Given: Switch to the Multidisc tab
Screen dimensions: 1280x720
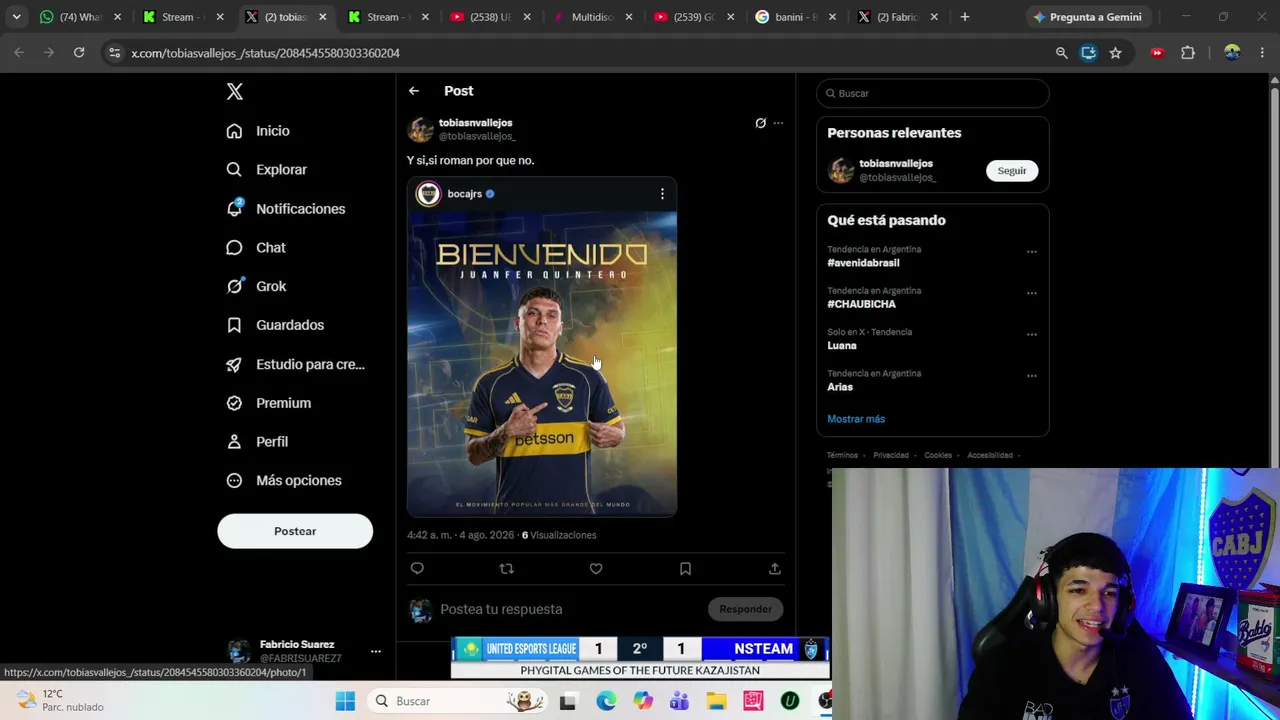Looking at the screenshot, I should (592, 17).
